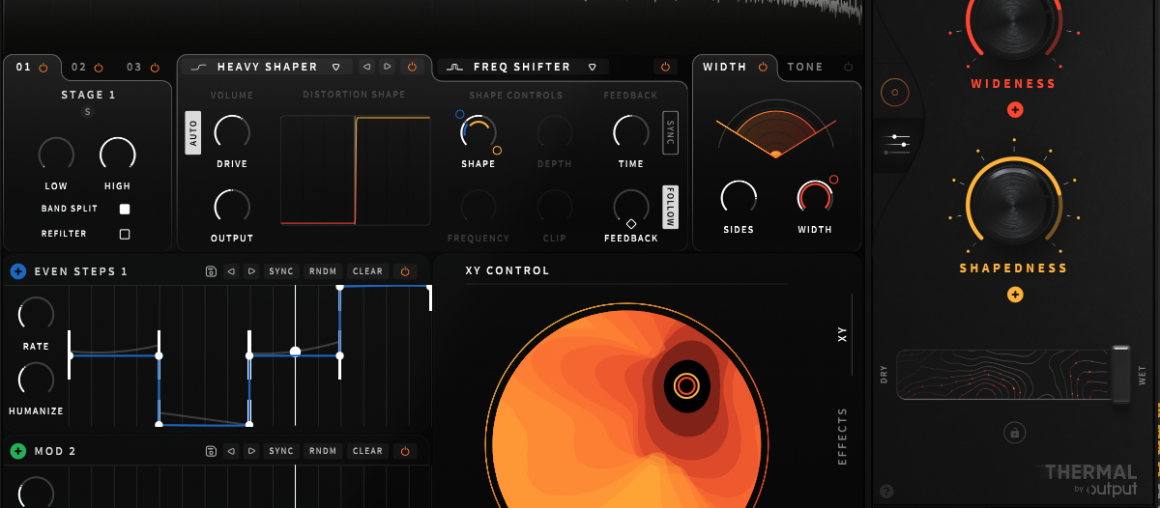Viewport: 1160px width, 508px height.
Task: Select the EFFECTS vertical tab
Action: [842, 436]
